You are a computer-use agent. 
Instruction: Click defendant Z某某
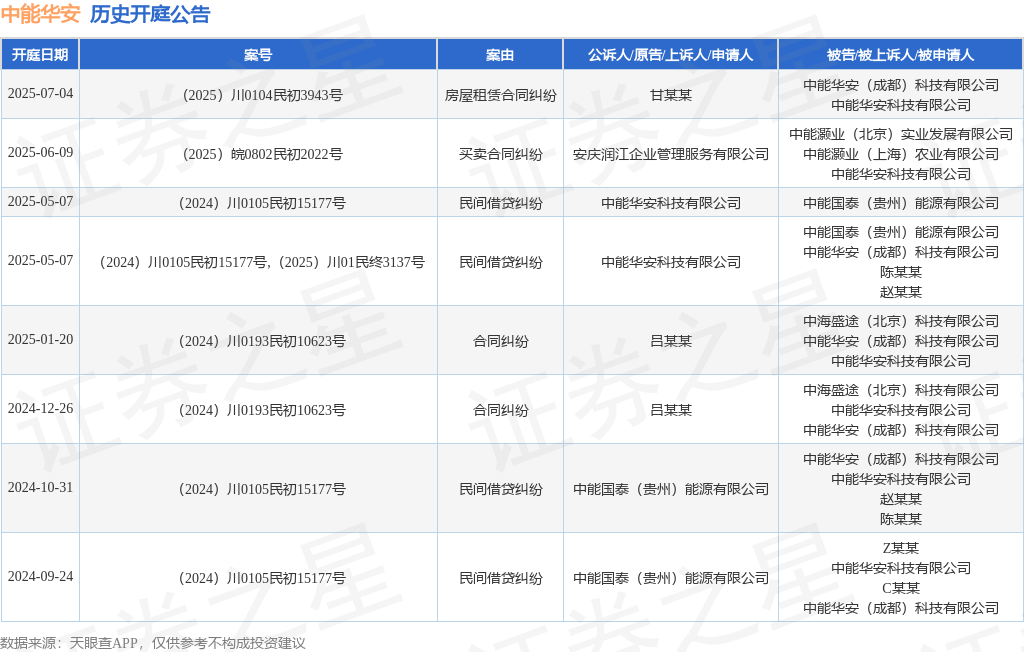tap(901, 548)
